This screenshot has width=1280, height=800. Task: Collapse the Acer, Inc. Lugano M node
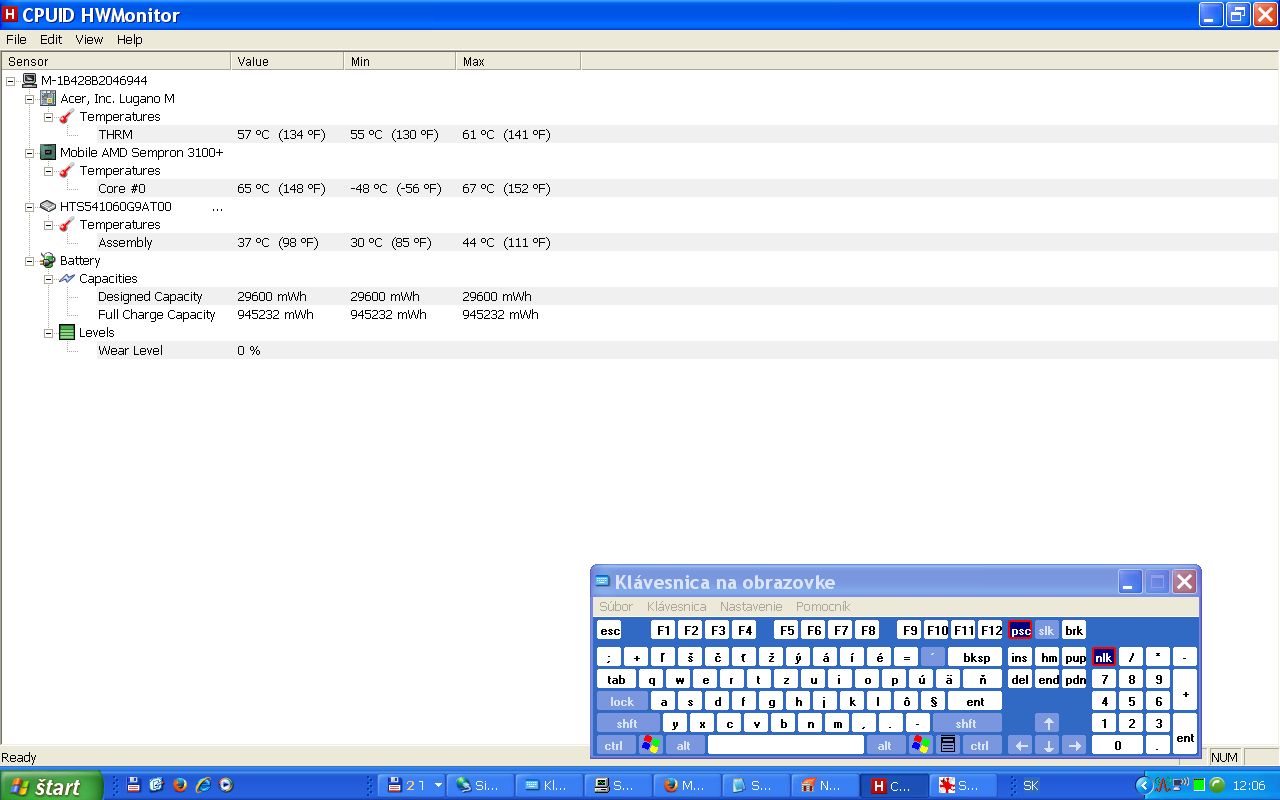(x=29, y=99)
